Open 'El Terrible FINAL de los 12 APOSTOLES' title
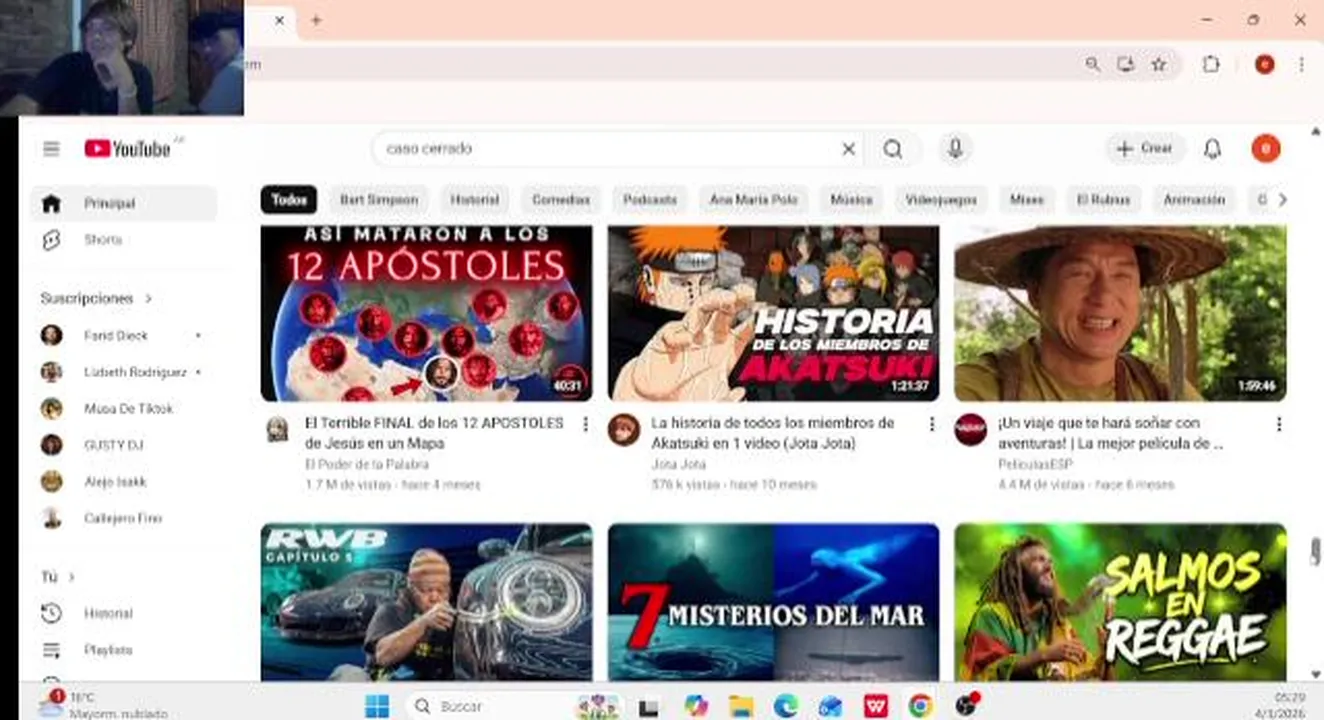 pos(434,433)
